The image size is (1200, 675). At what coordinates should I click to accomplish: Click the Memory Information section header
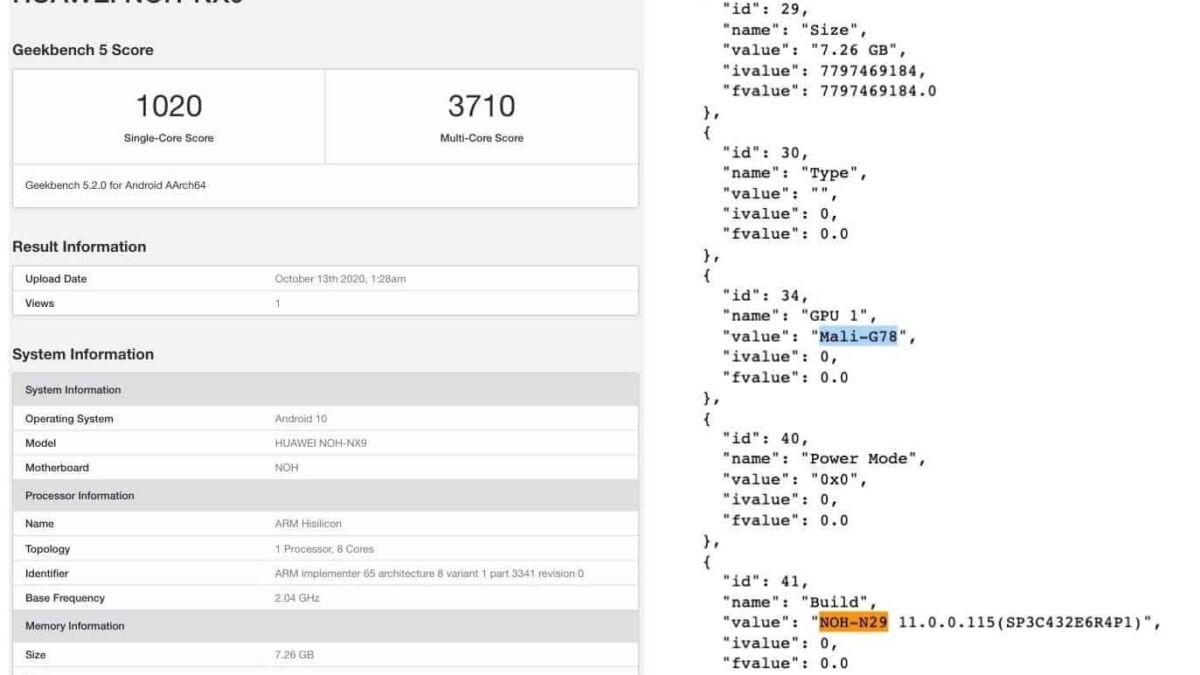coord(74,626)
